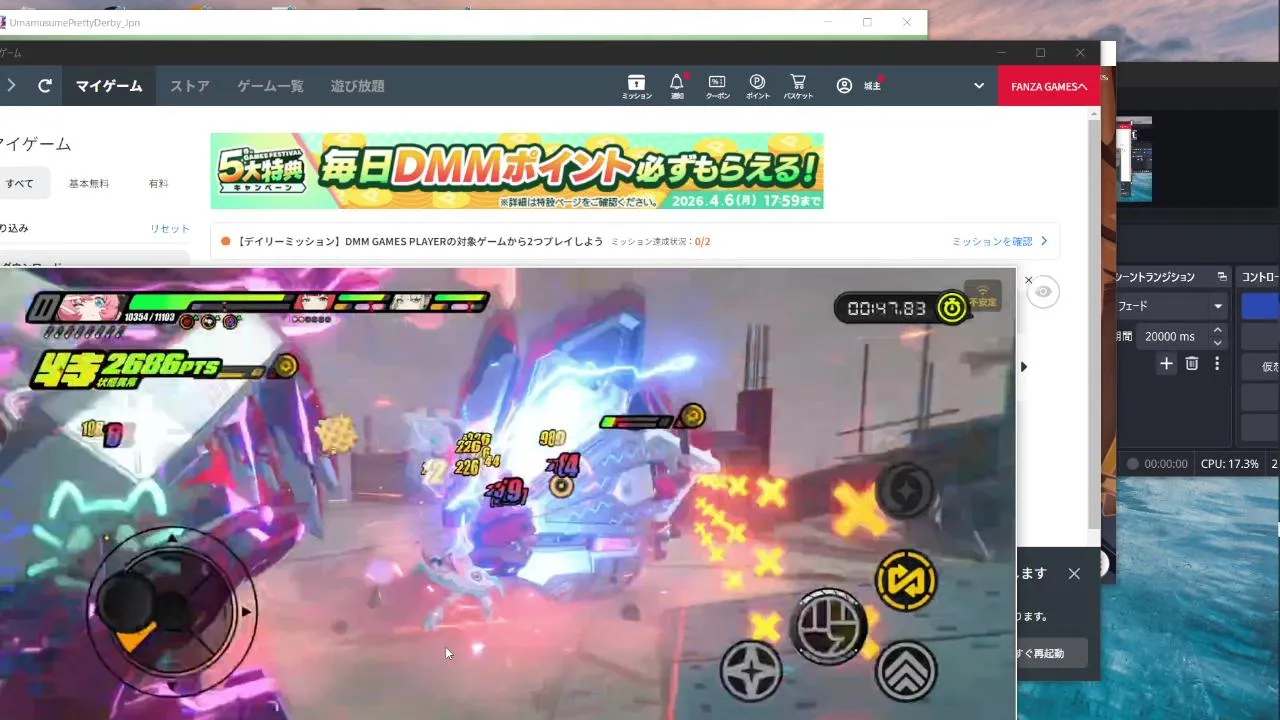Tap the player HP bar 10354/11103
Screen dimensions: 1280x720
click(x=208, y=304)
